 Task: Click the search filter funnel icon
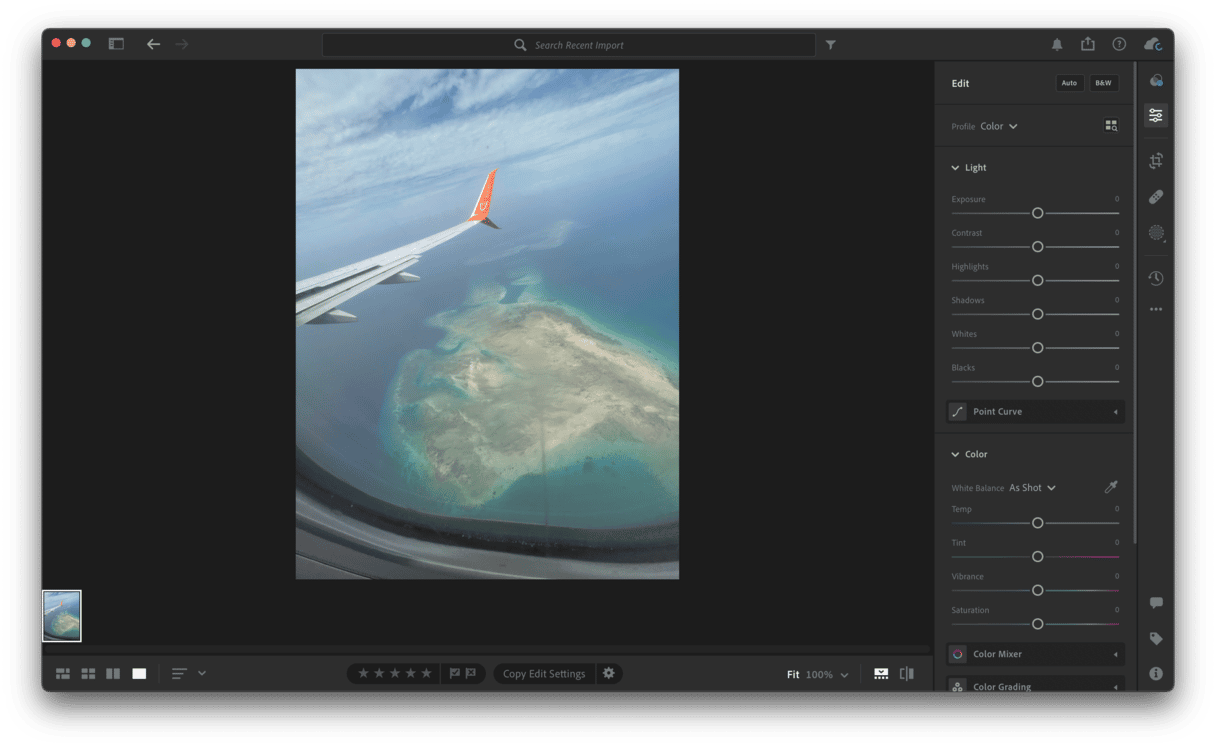tap(830, 45)
